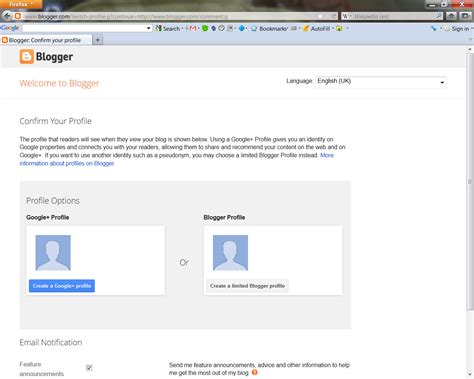474x379 pixels.
Task: Click Create a limited Blogger profile button
Action: 247,286
